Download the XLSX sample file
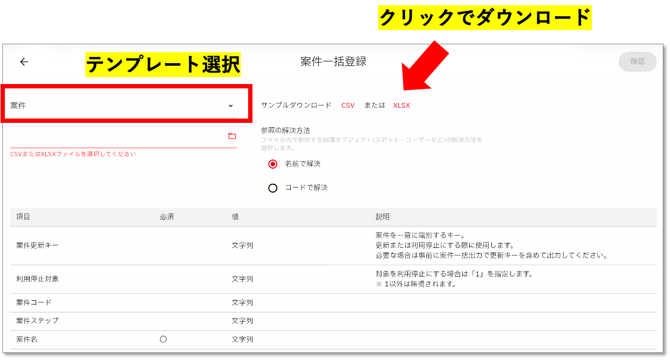670x360 pixels. [402, 105]
